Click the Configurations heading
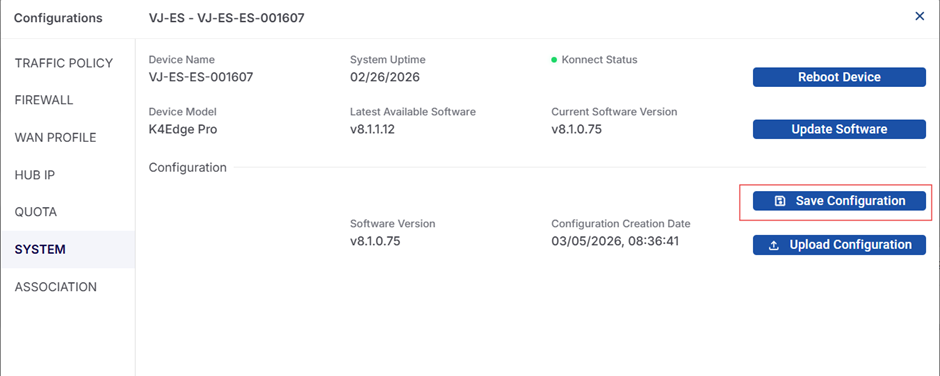The height and width of the screenshot is (376, 940). (x=58, y=18)
